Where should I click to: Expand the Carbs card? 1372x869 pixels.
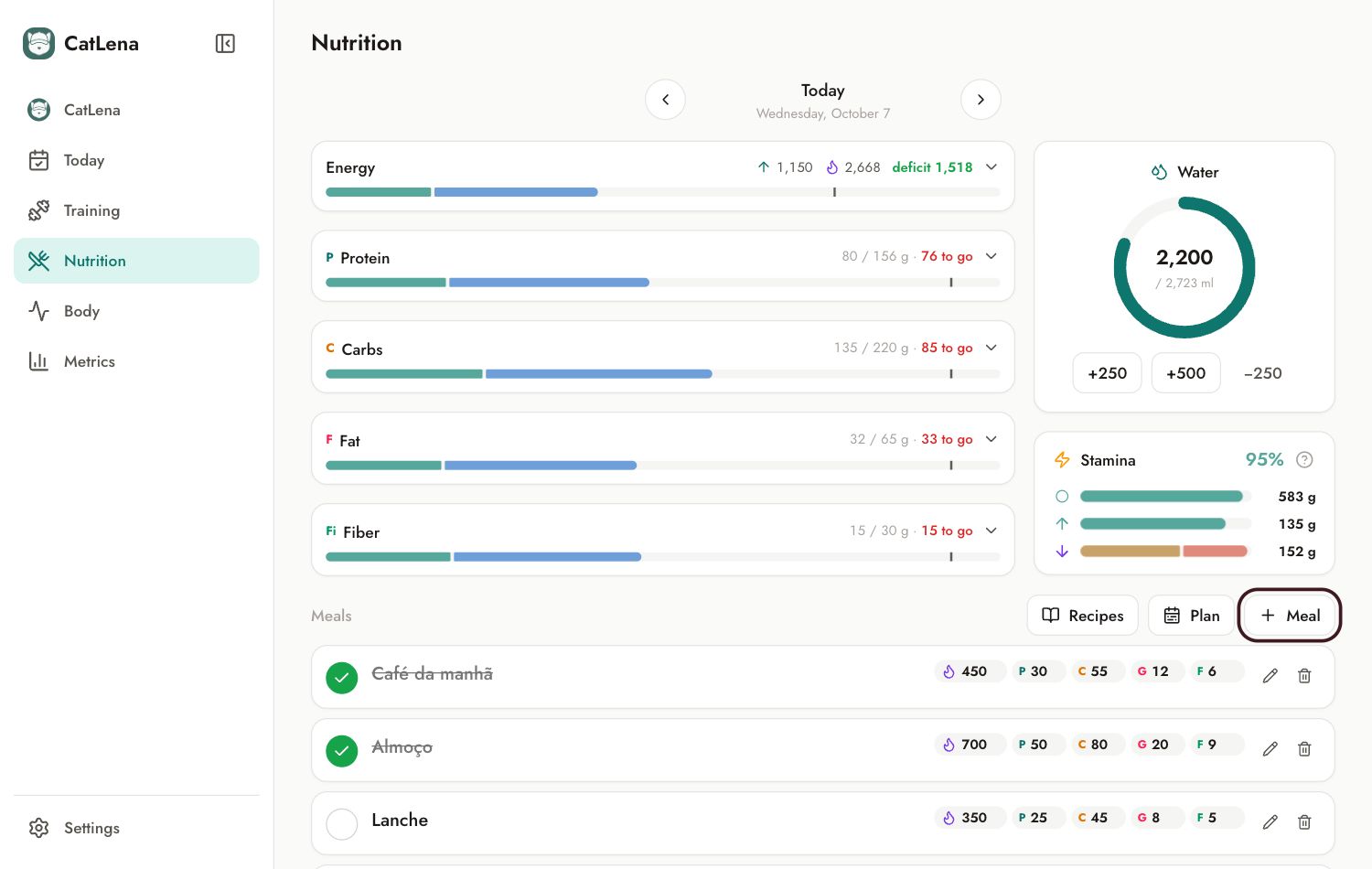991,348
